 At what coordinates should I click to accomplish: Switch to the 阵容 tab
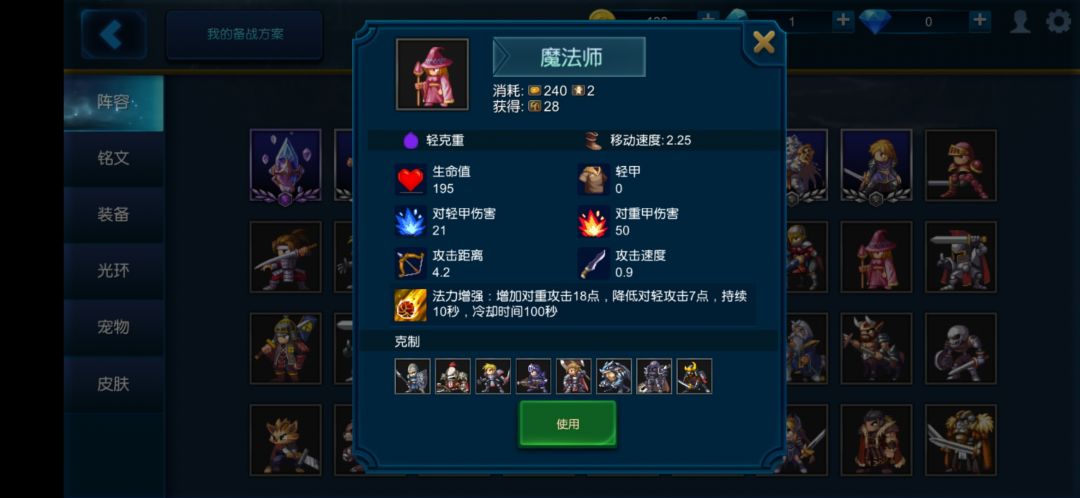click(x=114, y=103)
